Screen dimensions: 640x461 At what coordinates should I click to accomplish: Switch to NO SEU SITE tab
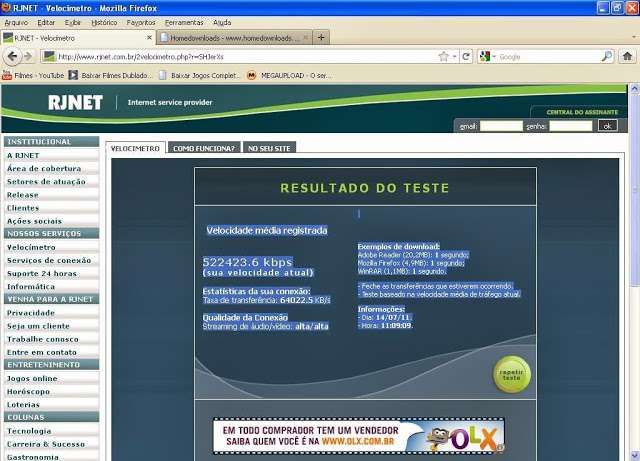tap(269, 148)
